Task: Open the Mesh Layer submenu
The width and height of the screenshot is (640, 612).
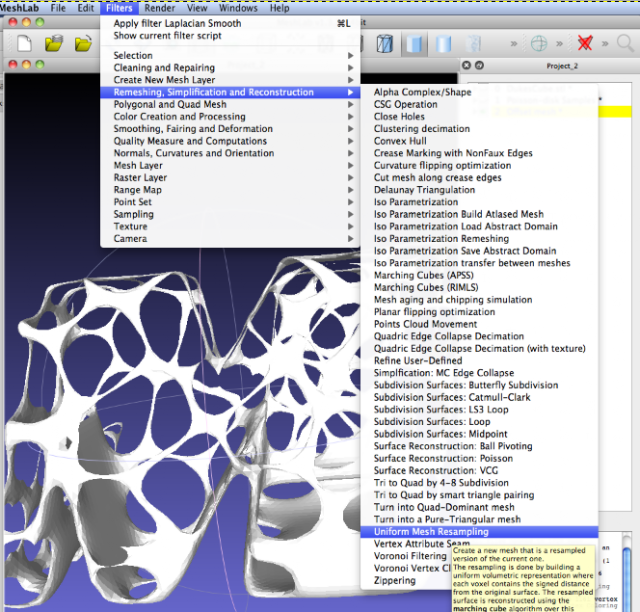Action: [230, 165]
